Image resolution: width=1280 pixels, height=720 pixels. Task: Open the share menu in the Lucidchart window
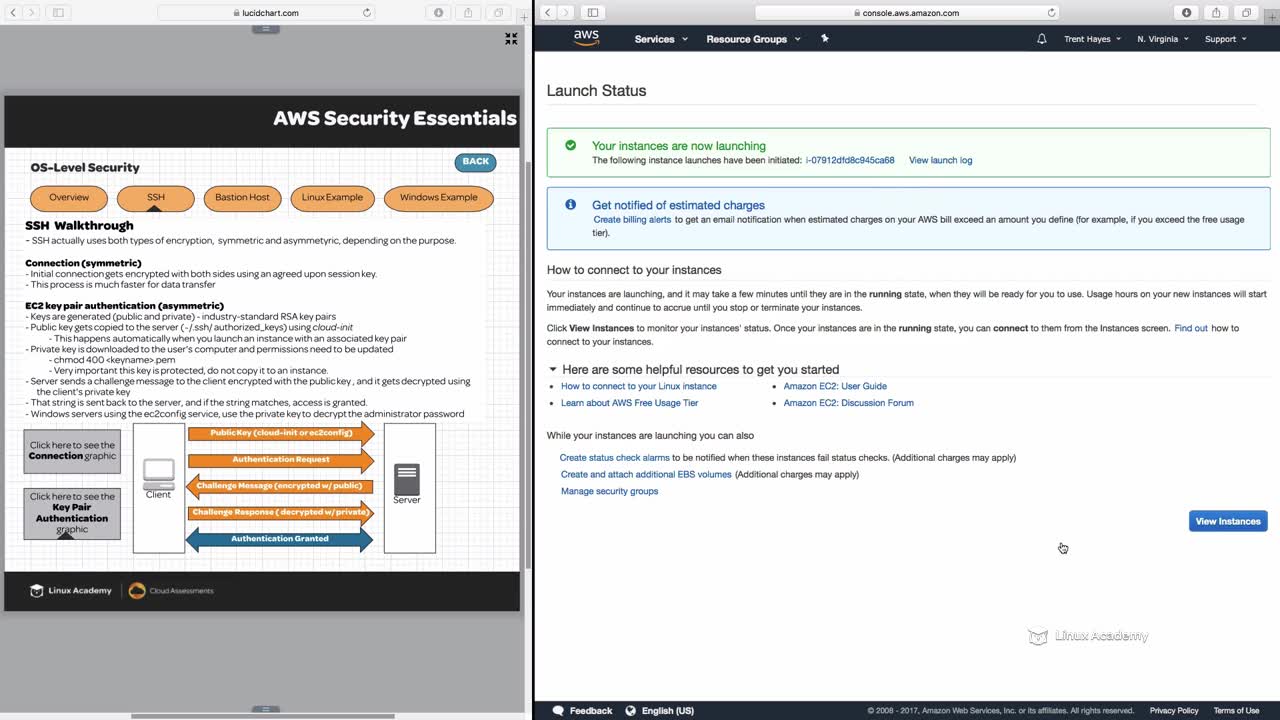coord(468,13)
